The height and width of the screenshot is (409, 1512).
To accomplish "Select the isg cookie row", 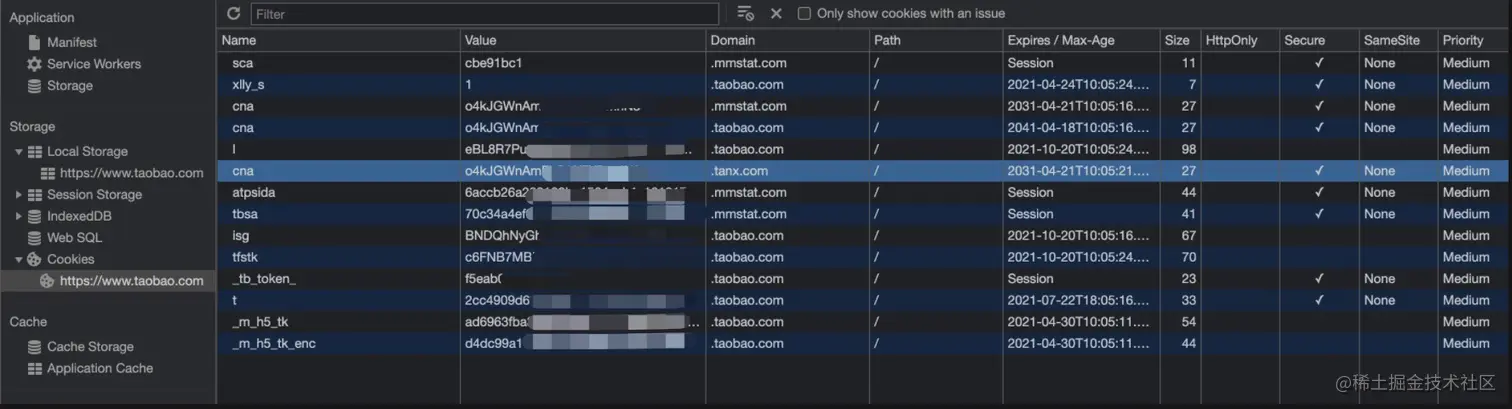I will pyautogui.click(x=864, y=235).
